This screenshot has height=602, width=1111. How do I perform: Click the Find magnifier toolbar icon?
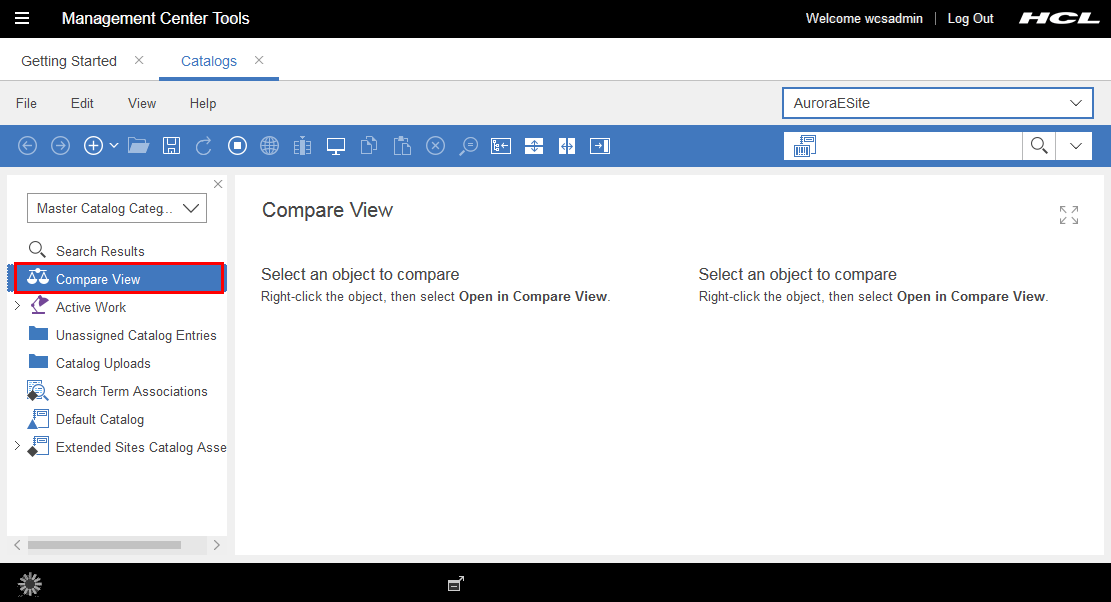(x=468, y=146)
